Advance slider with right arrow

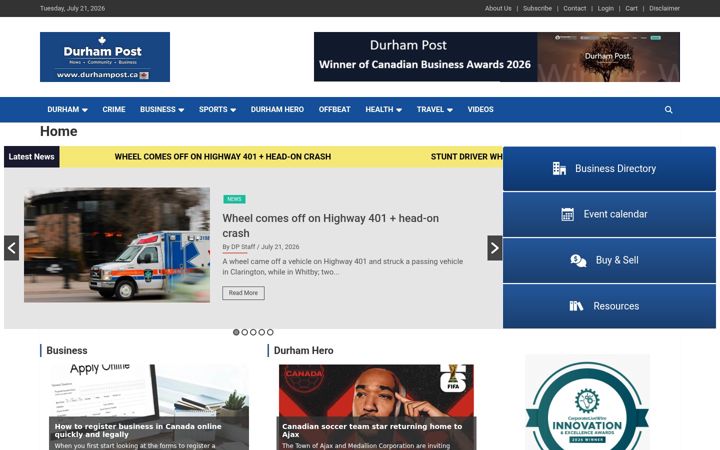pyautogui.click(x=495, y=248)
